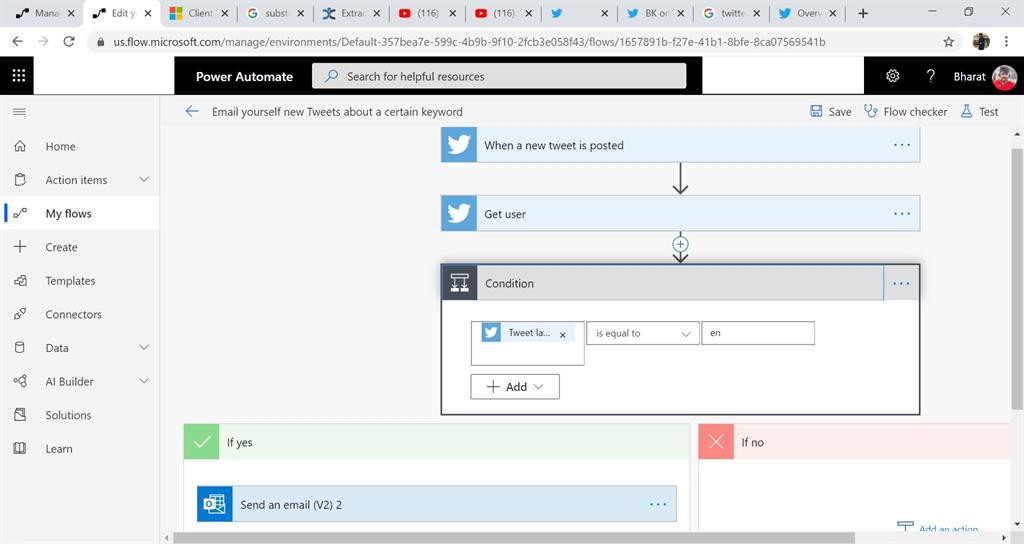Click the AI Builder icon
This screenshot has width=1024, height=544.
click(20, 381)
